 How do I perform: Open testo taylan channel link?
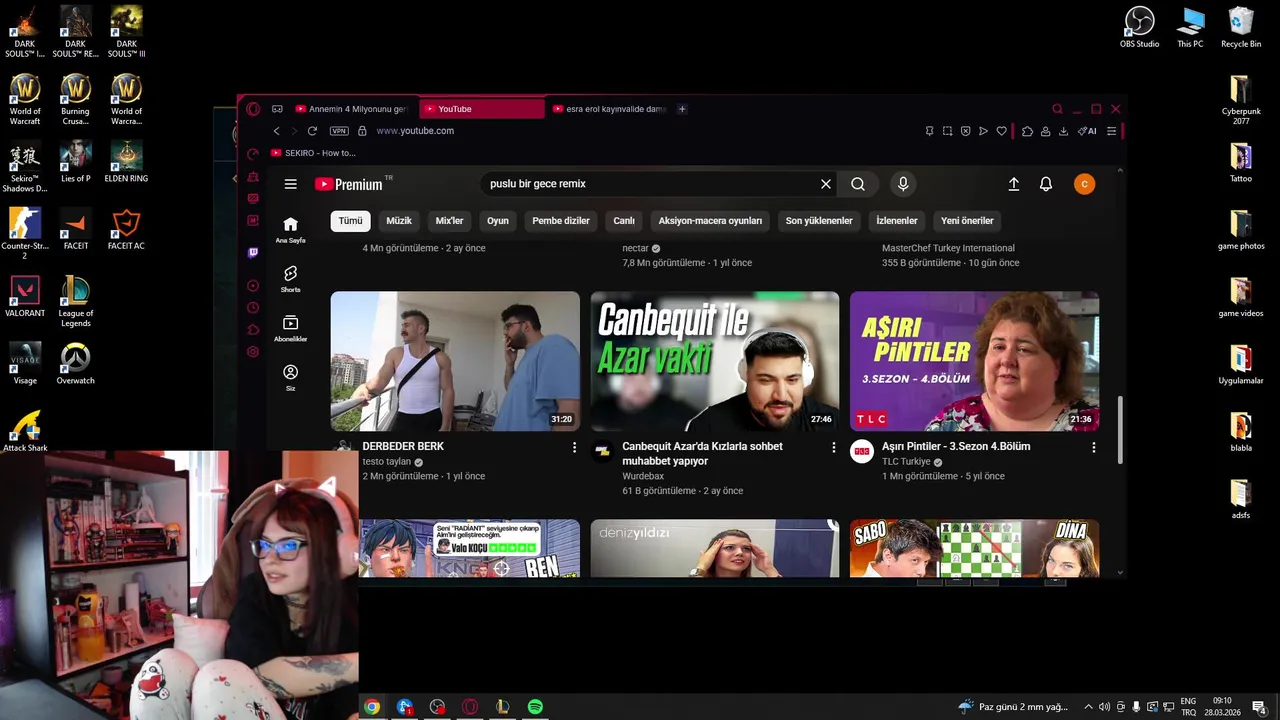point(386,462)
